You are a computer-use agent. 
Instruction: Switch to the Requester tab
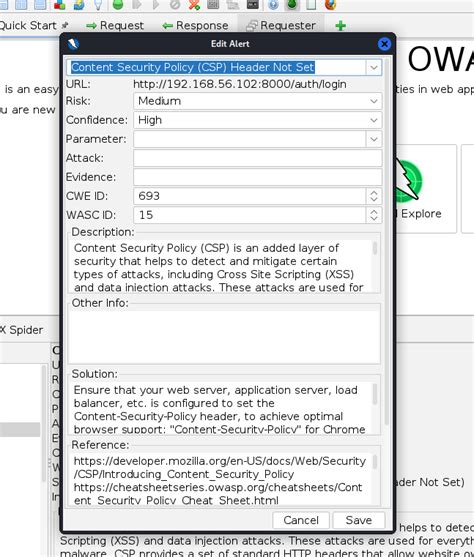coord(281,26)
